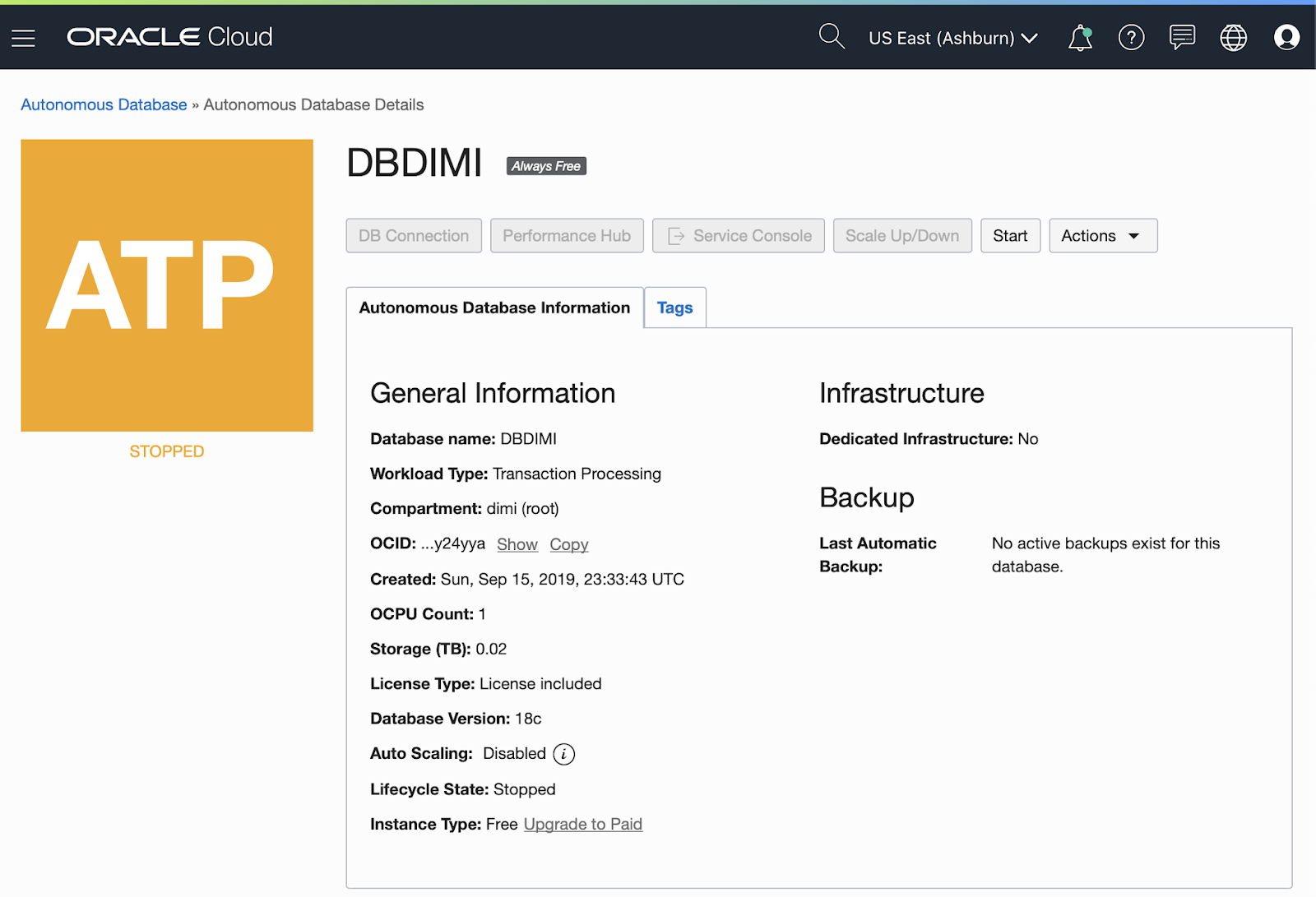
Task: Select the Autonomous Database Information tab
Action: [x=494, y=307]
